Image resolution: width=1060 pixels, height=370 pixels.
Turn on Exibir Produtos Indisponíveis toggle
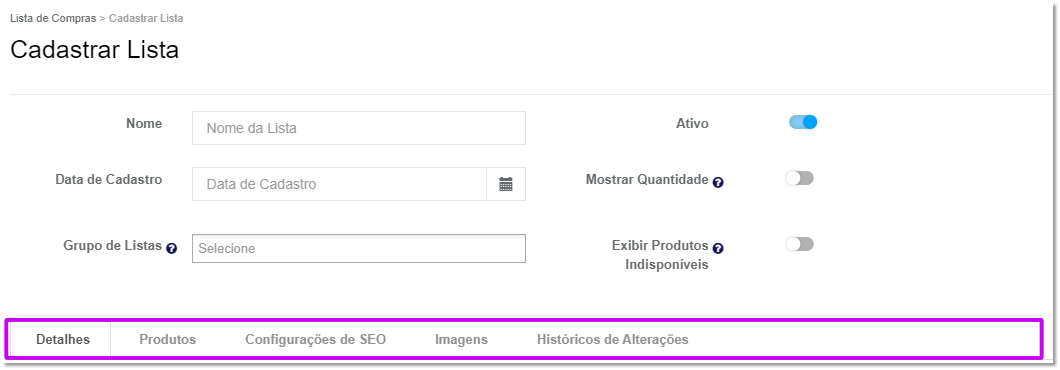click(800, 244)
